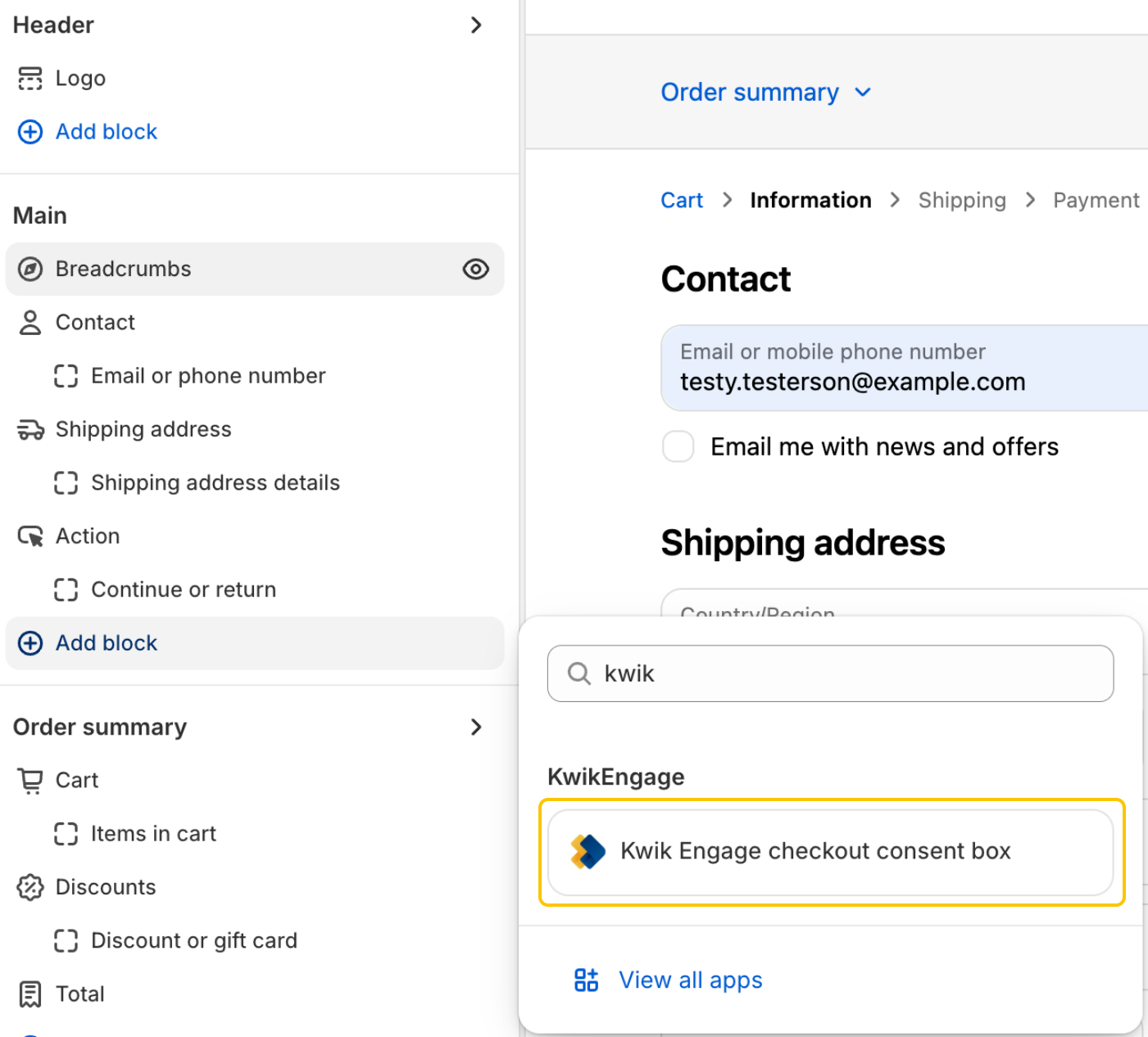
Task: Select the Breadcrumbs section
Action: click(255, 269)
